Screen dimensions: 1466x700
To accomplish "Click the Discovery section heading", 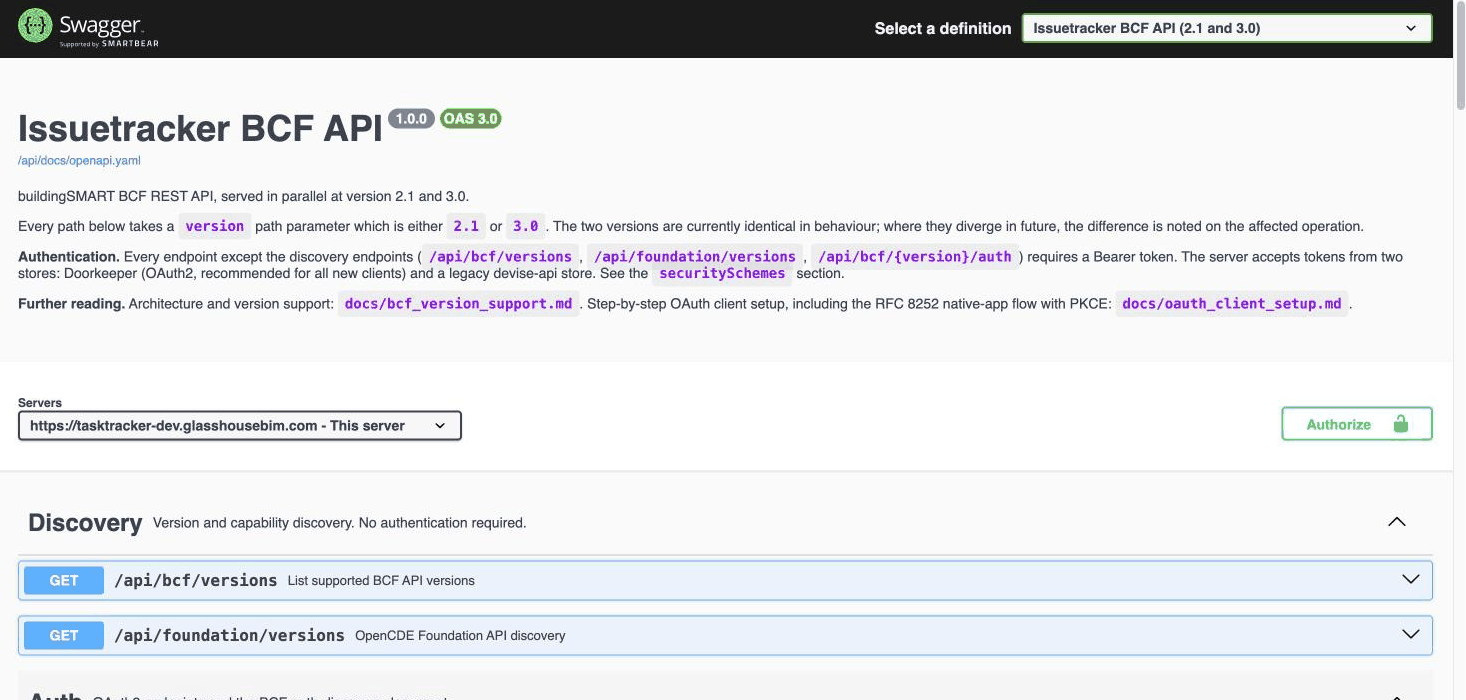I will point(85,522).
